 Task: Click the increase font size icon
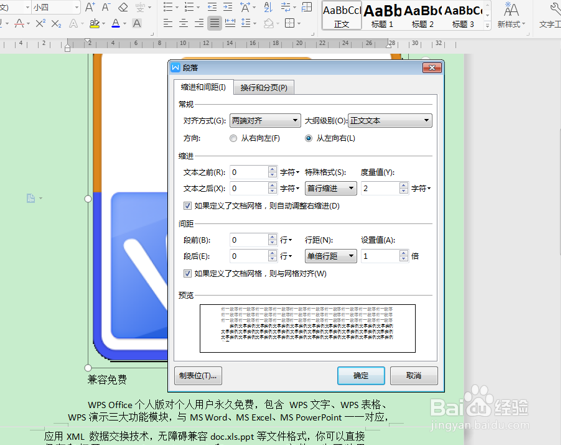(x=90, y=7)
